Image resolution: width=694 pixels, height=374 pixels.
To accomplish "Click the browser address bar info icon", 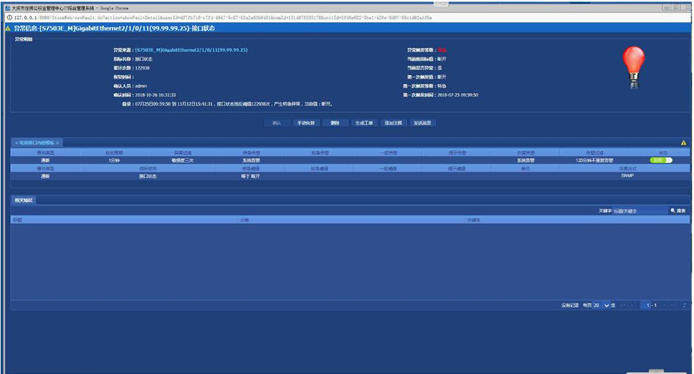I will tap(9, 18).
